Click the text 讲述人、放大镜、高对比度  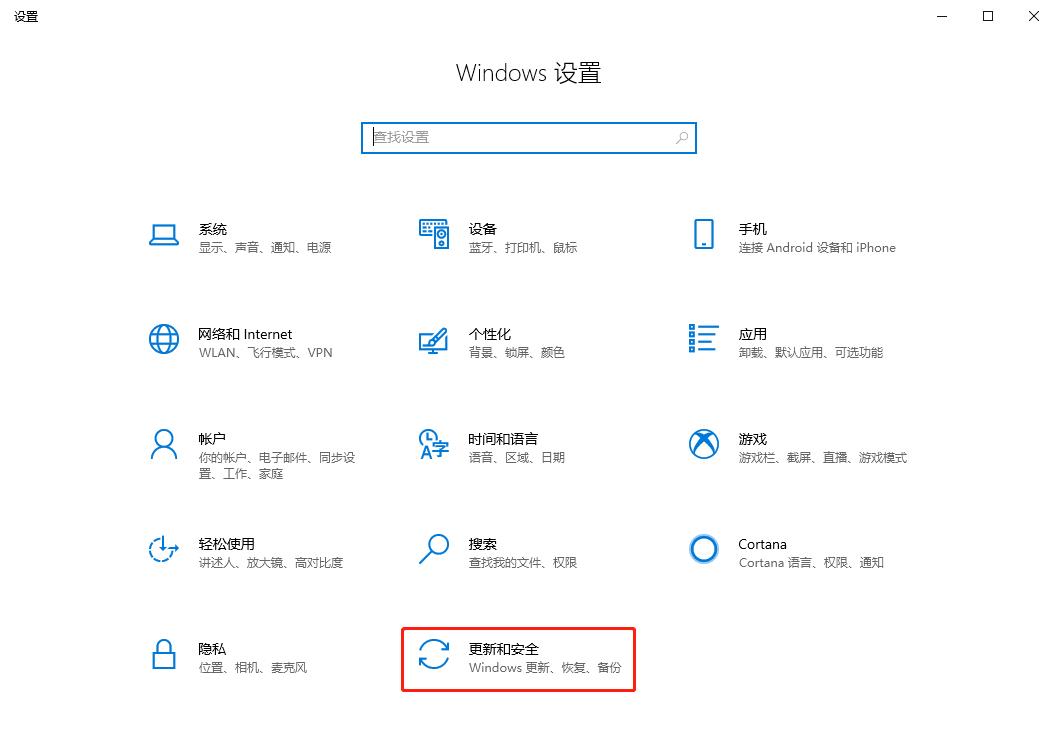coord(271,562)
